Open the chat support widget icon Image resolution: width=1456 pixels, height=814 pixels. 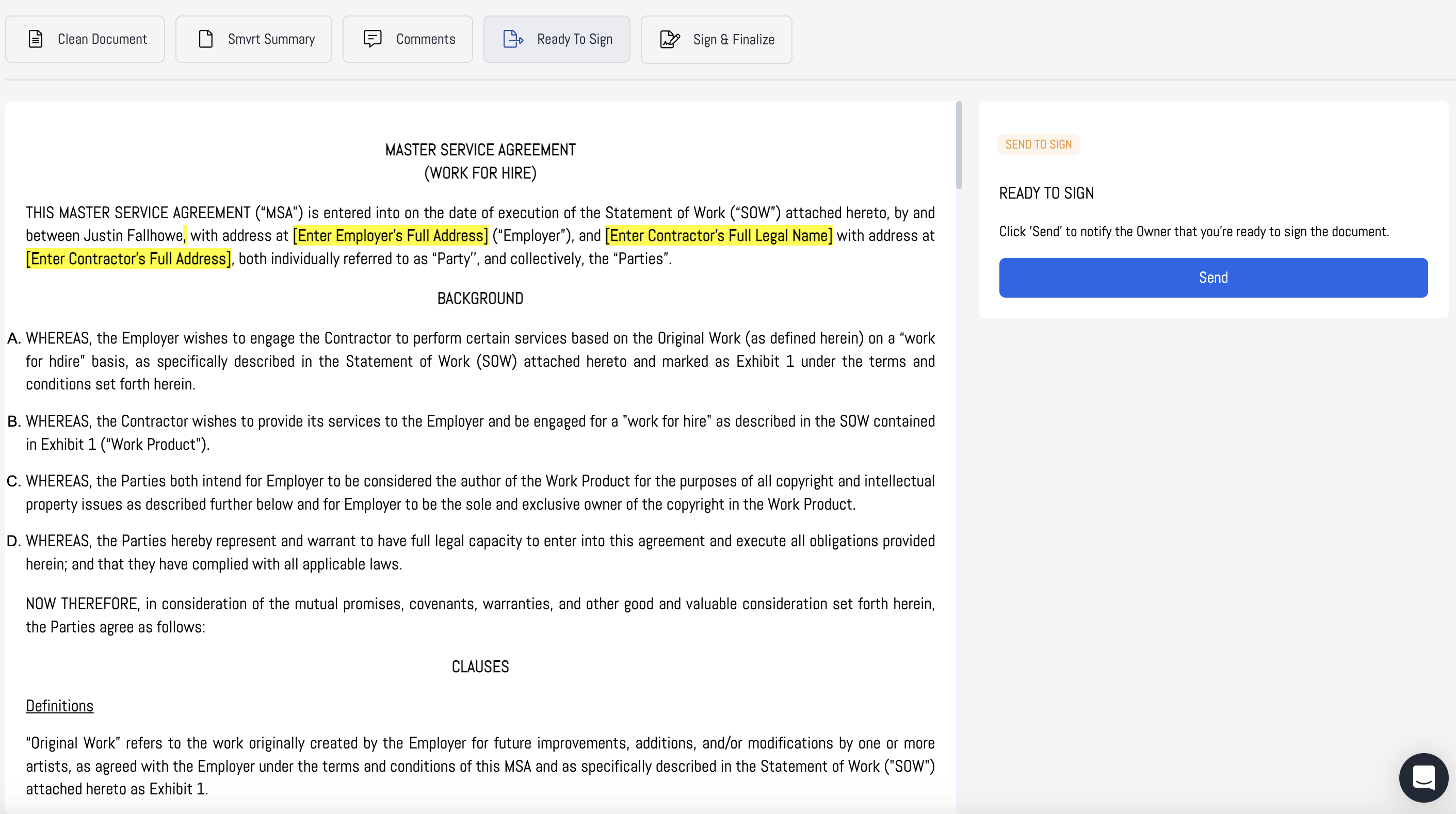coord(1423,777)
